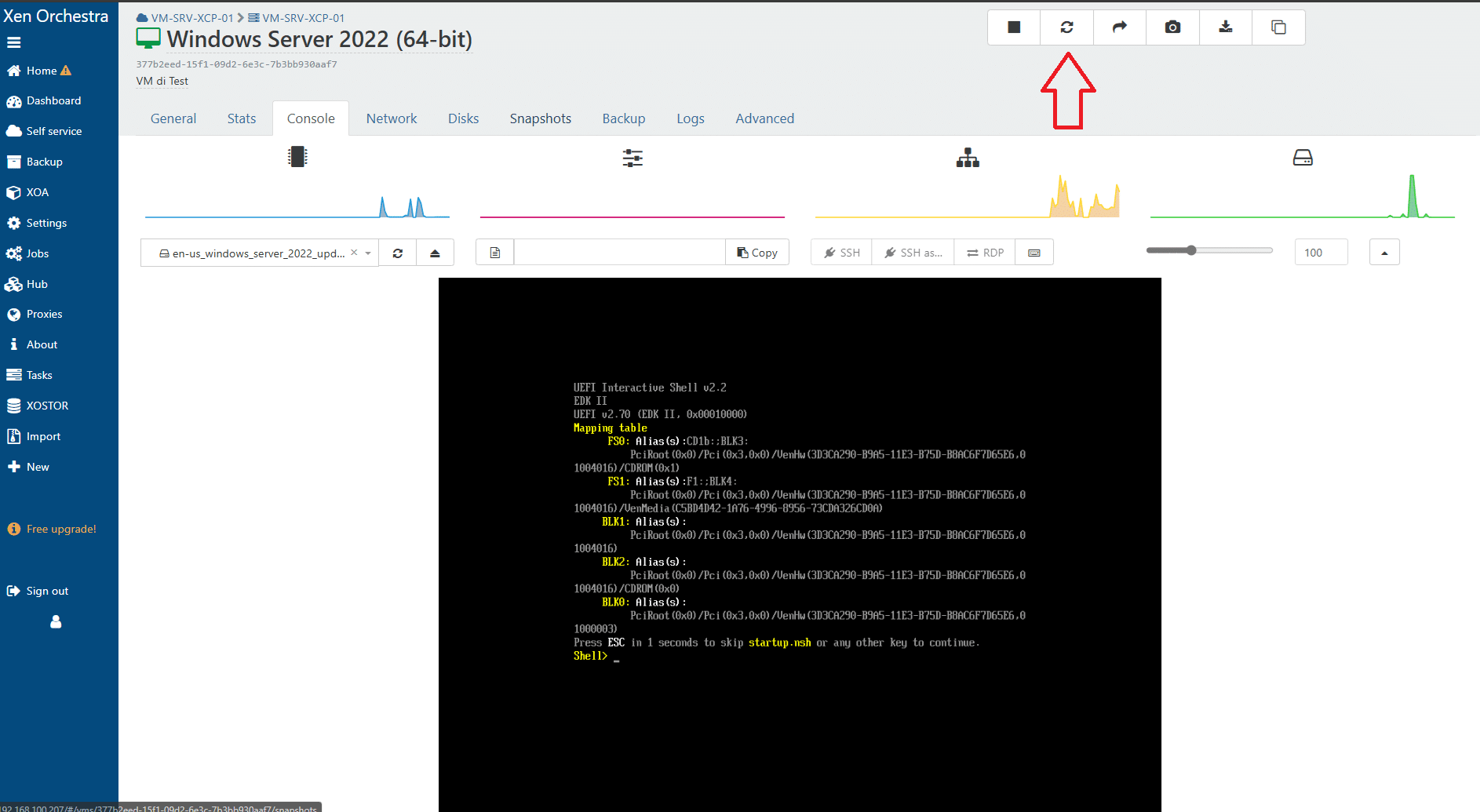Click the Free upgrade! link

(x=52, y=529)
